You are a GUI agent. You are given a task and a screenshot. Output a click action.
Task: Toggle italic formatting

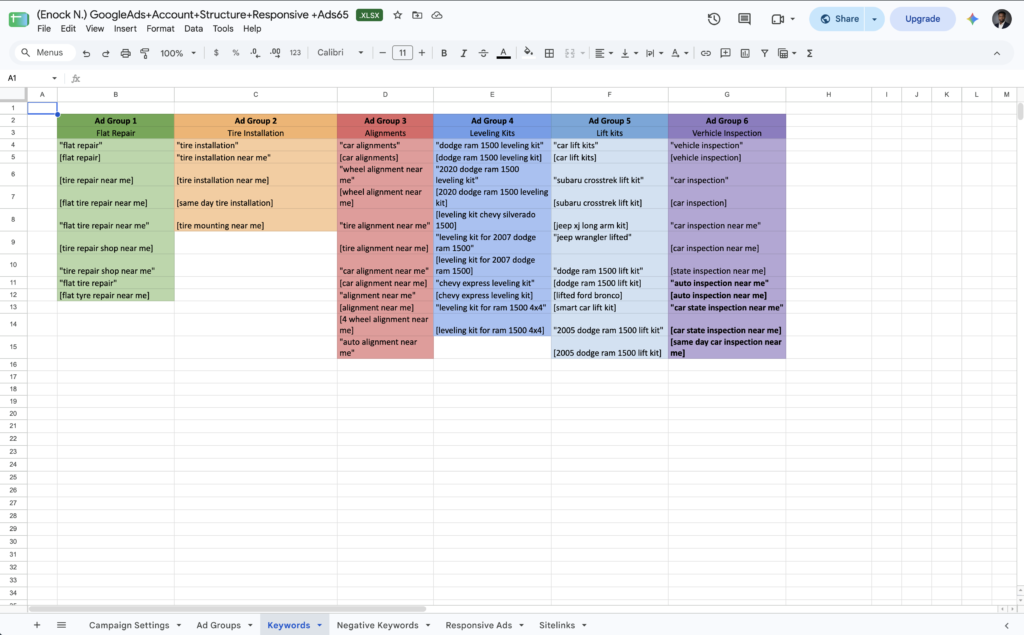pos(464,54)
